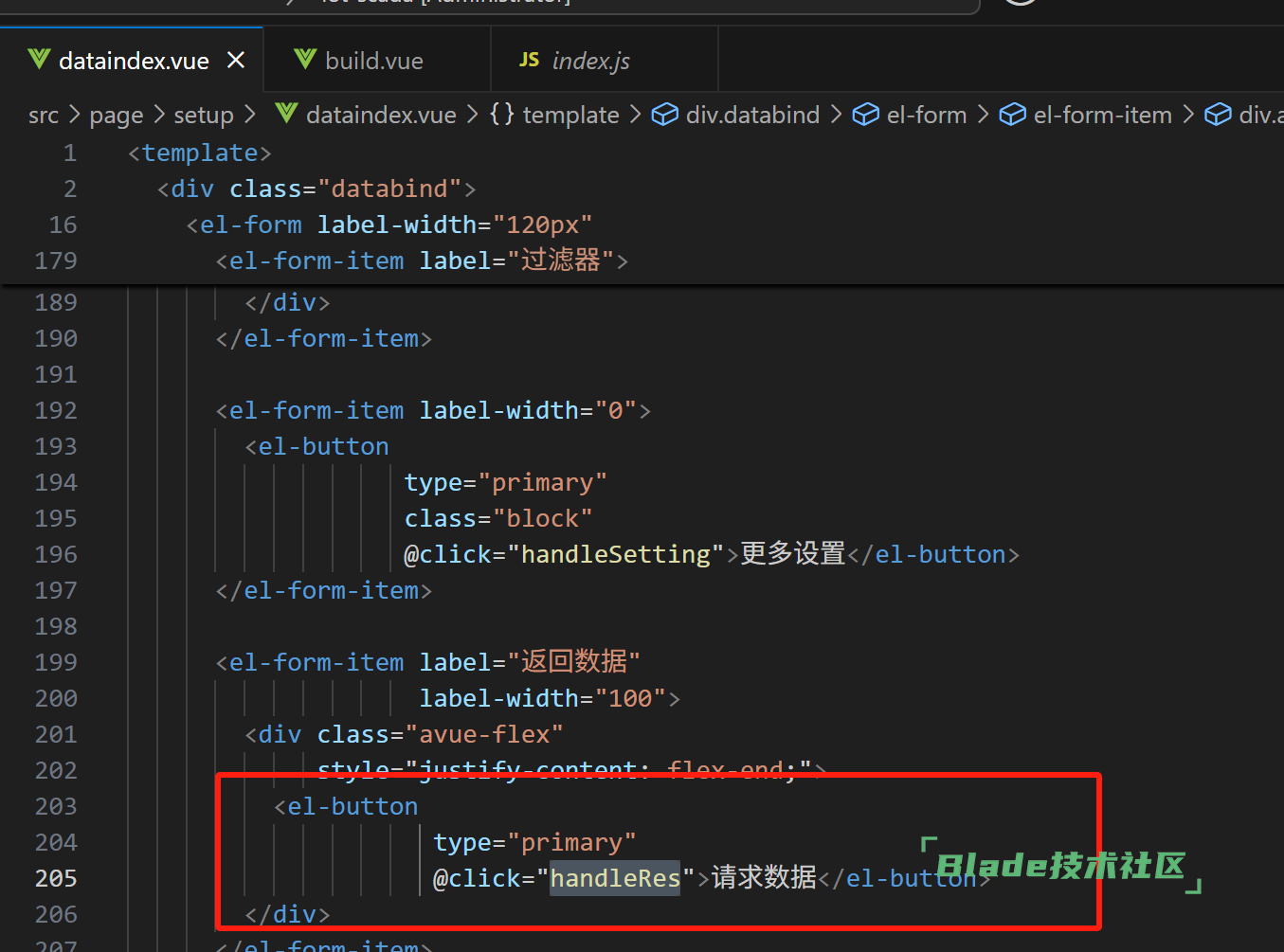Click the Vue icon on build.vue tab
1284x952 pixels.
click(305, 60)
